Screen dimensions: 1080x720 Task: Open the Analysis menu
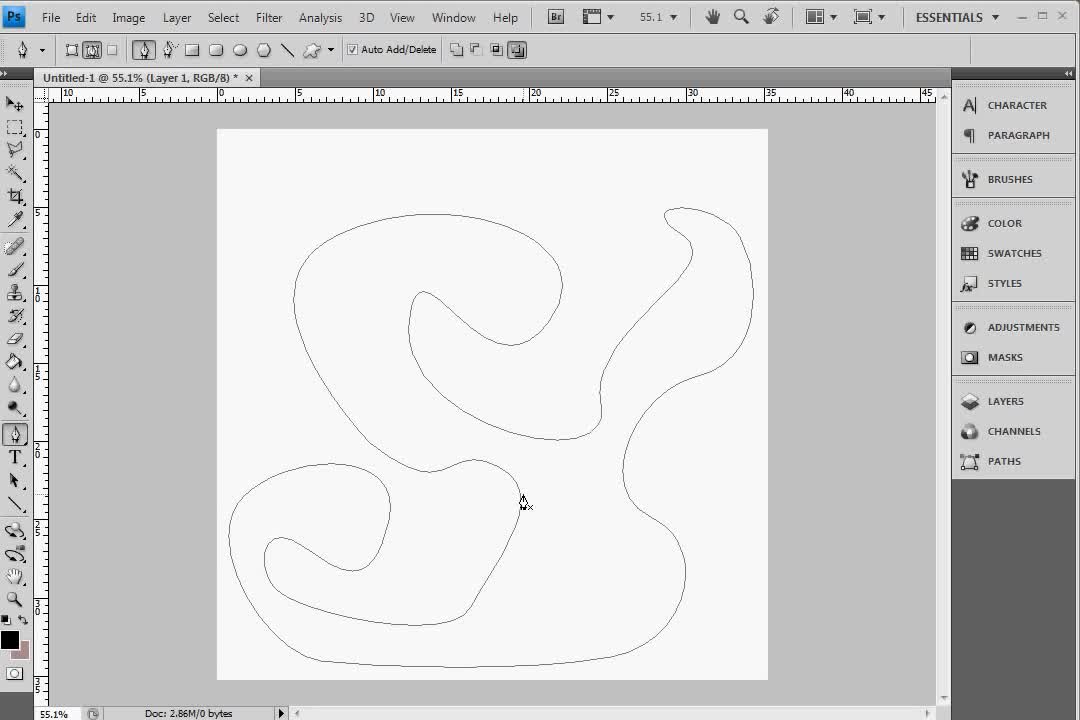320,17
